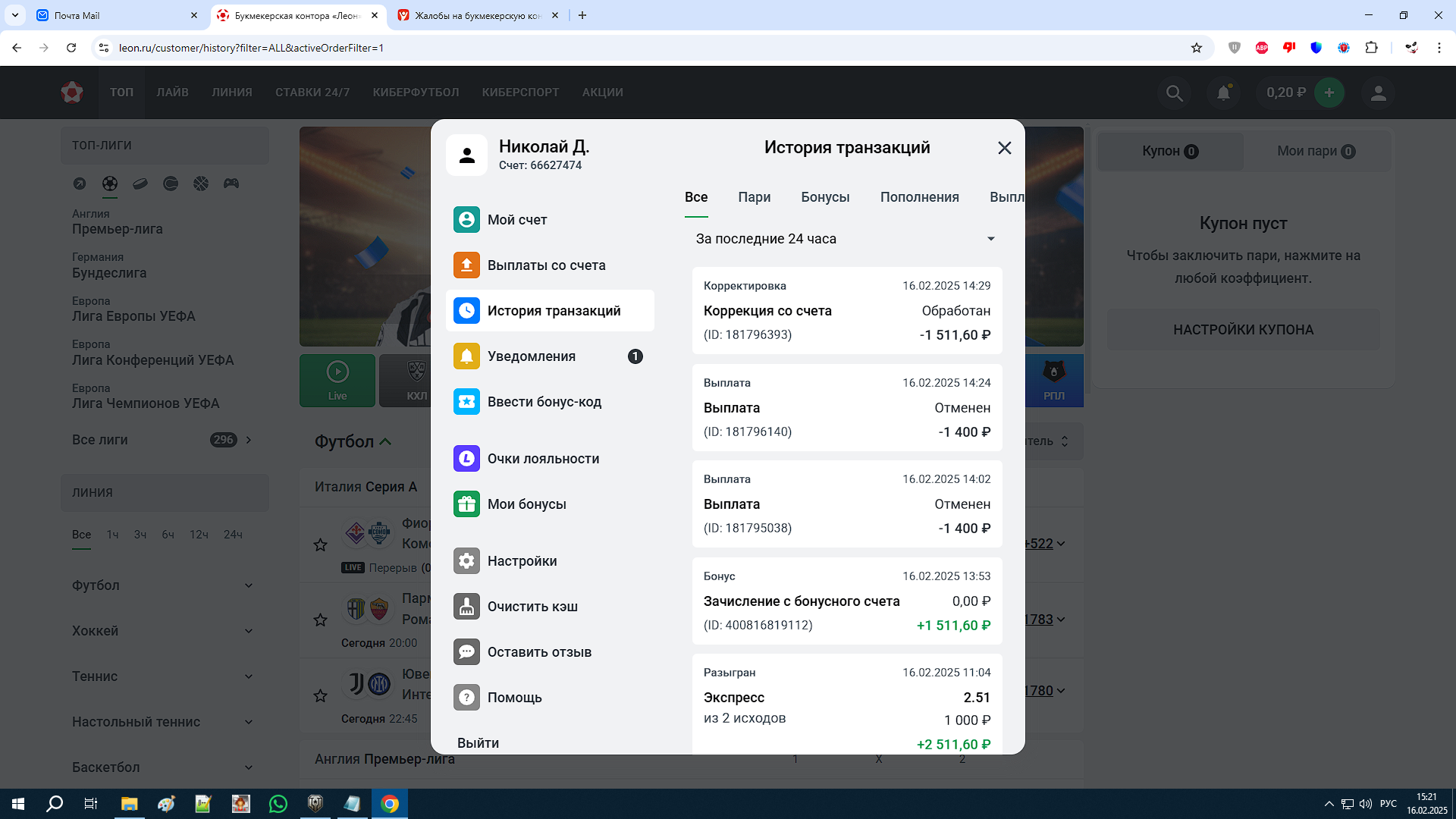The width and height of the screenshot is (1456, 819).
Task: Click the site search magnifier icon
Action: coord(1174,93)
